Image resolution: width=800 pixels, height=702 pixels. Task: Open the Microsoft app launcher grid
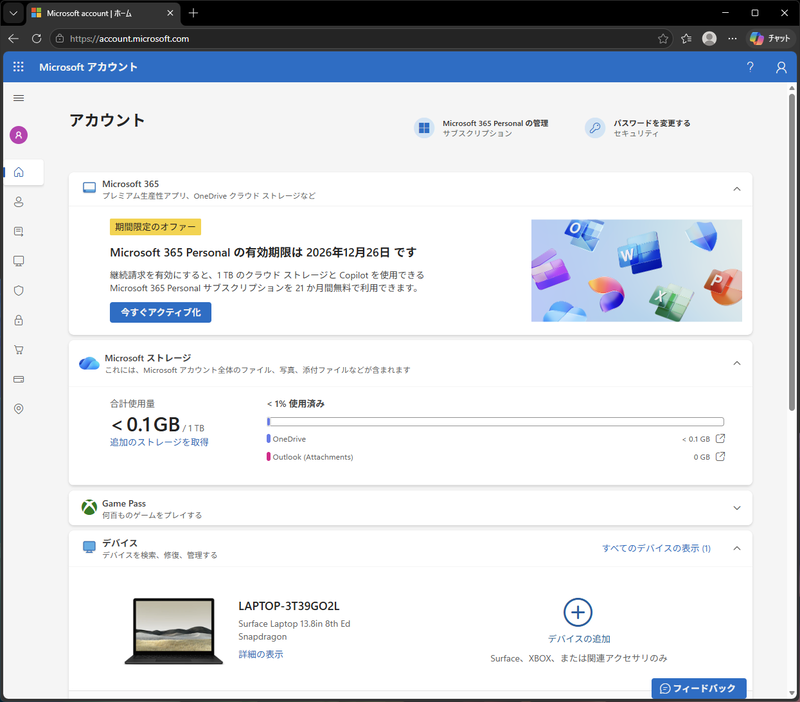click(18, 67)
